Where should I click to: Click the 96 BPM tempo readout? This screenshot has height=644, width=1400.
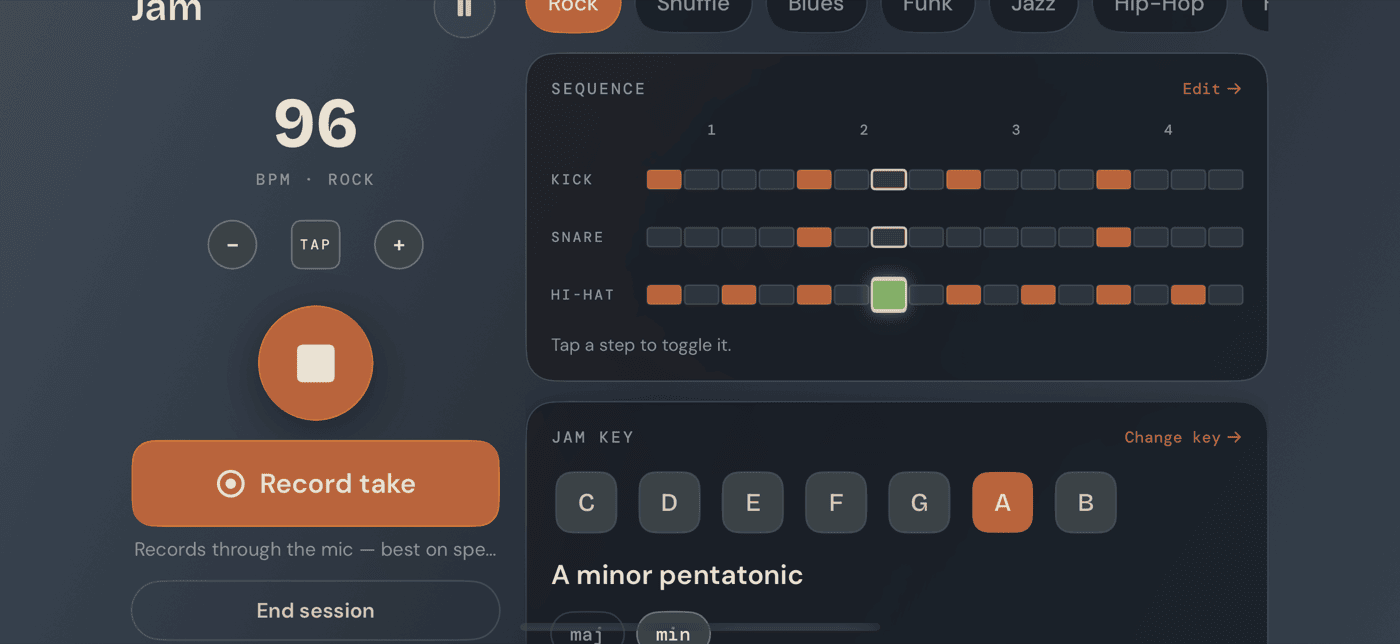(316, 124)
